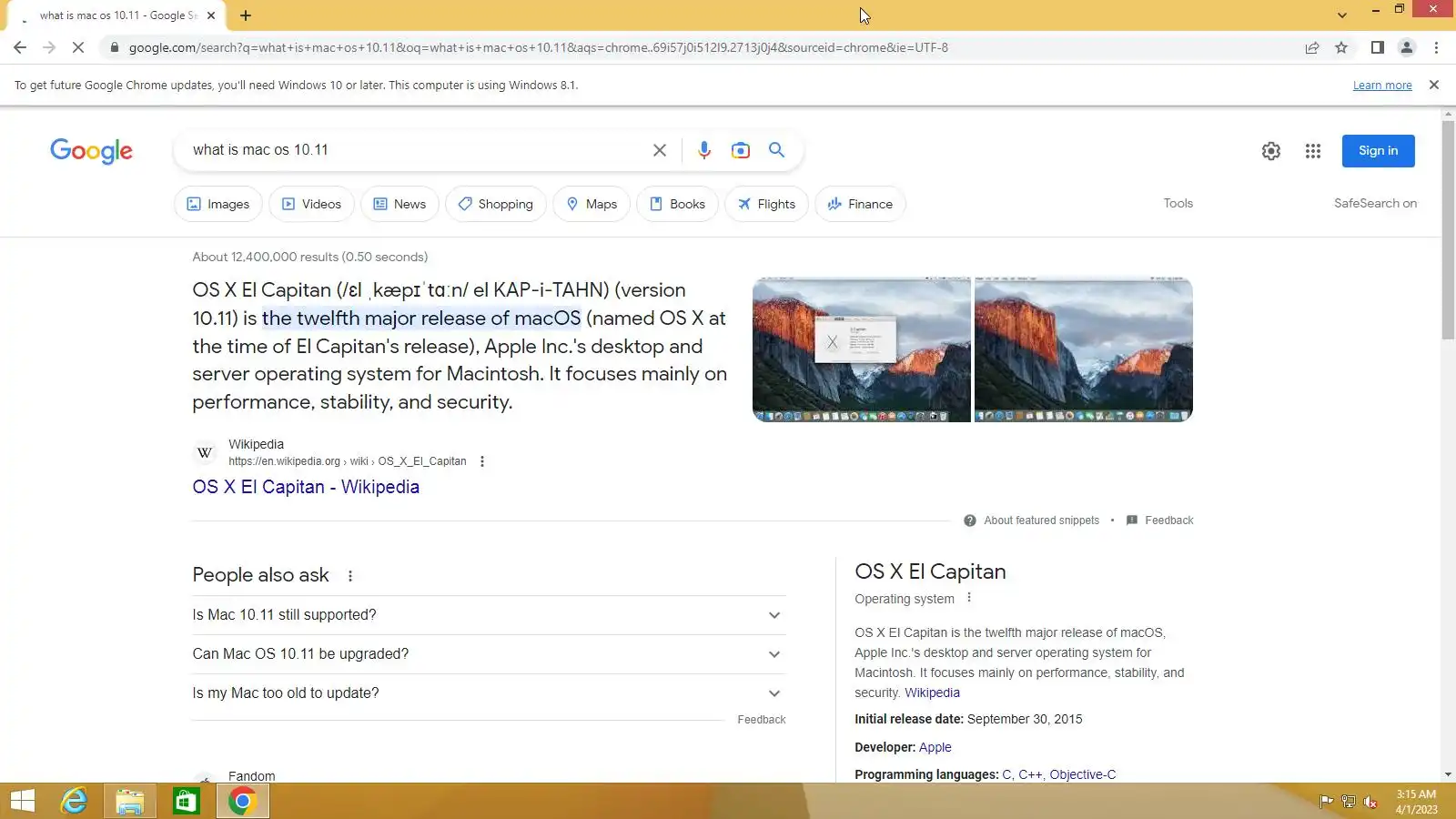Viewport: 1456px width, 819px height.
Task: Clear the search box with the X icon
Action: click(x=660, y=150)
